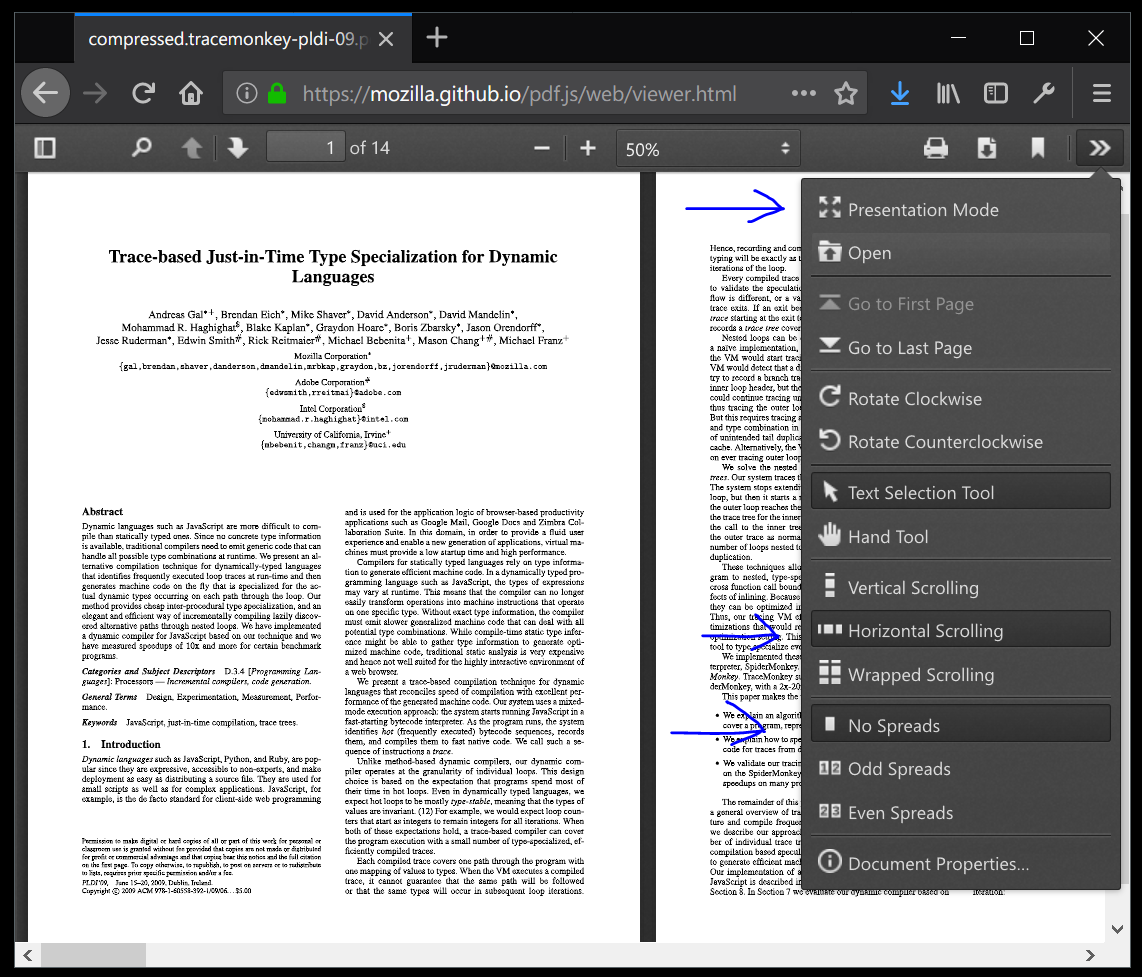
Task: Open the browser downloads panel
Action: (x=900, y=93)
